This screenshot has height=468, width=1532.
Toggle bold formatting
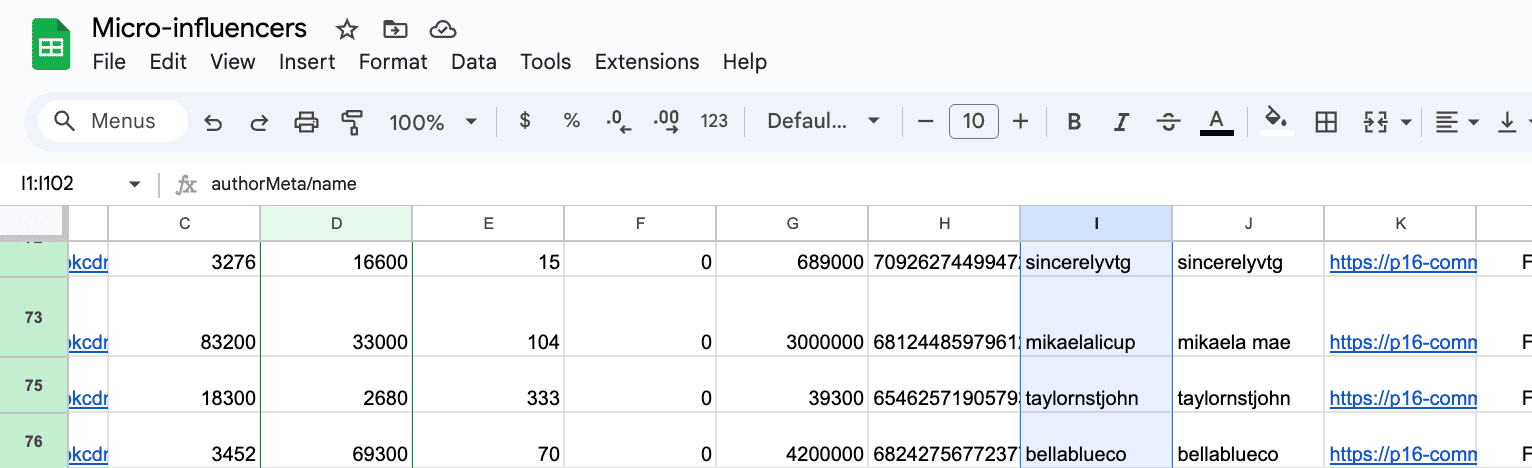(x=1074, y=122)
